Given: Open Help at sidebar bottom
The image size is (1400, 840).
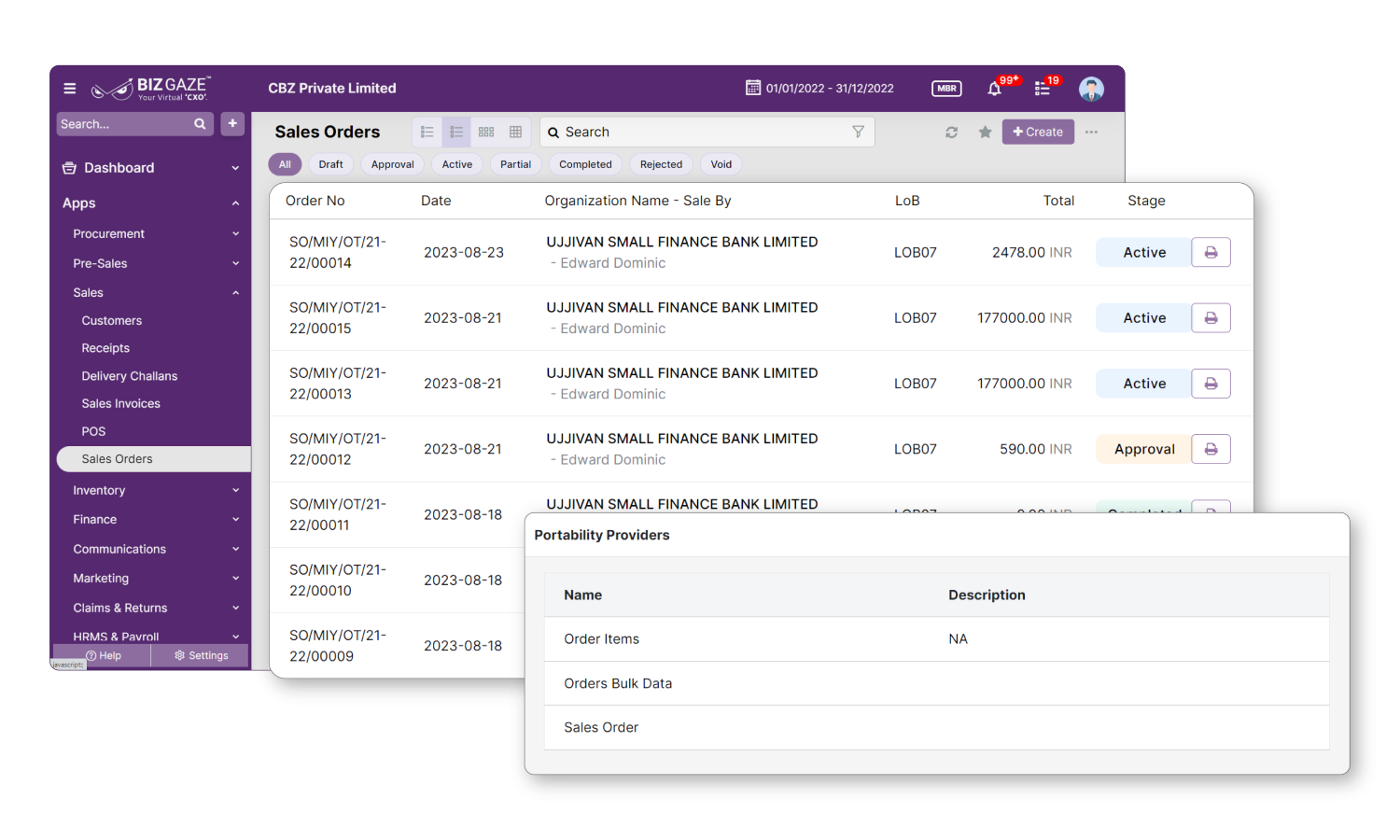Looking at the screenshot, I should (103, 656).
